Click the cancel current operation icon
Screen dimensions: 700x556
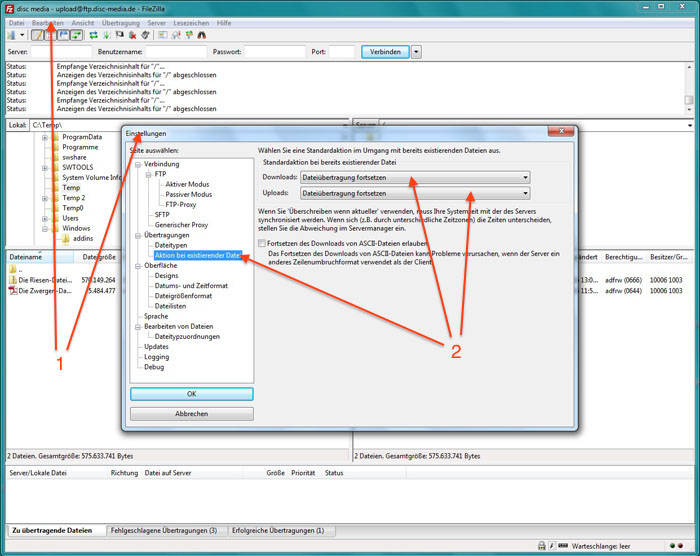(x=120, y=35)
